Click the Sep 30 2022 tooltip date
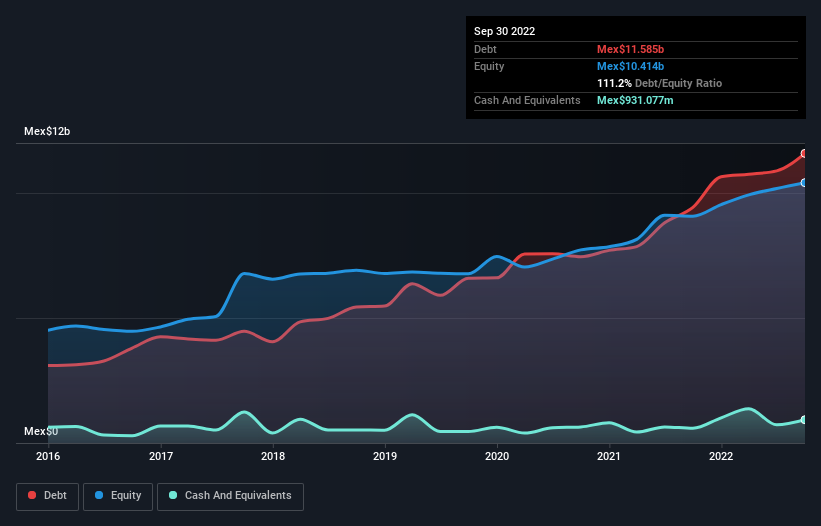821x526 pixels. (x=504, y=31)
